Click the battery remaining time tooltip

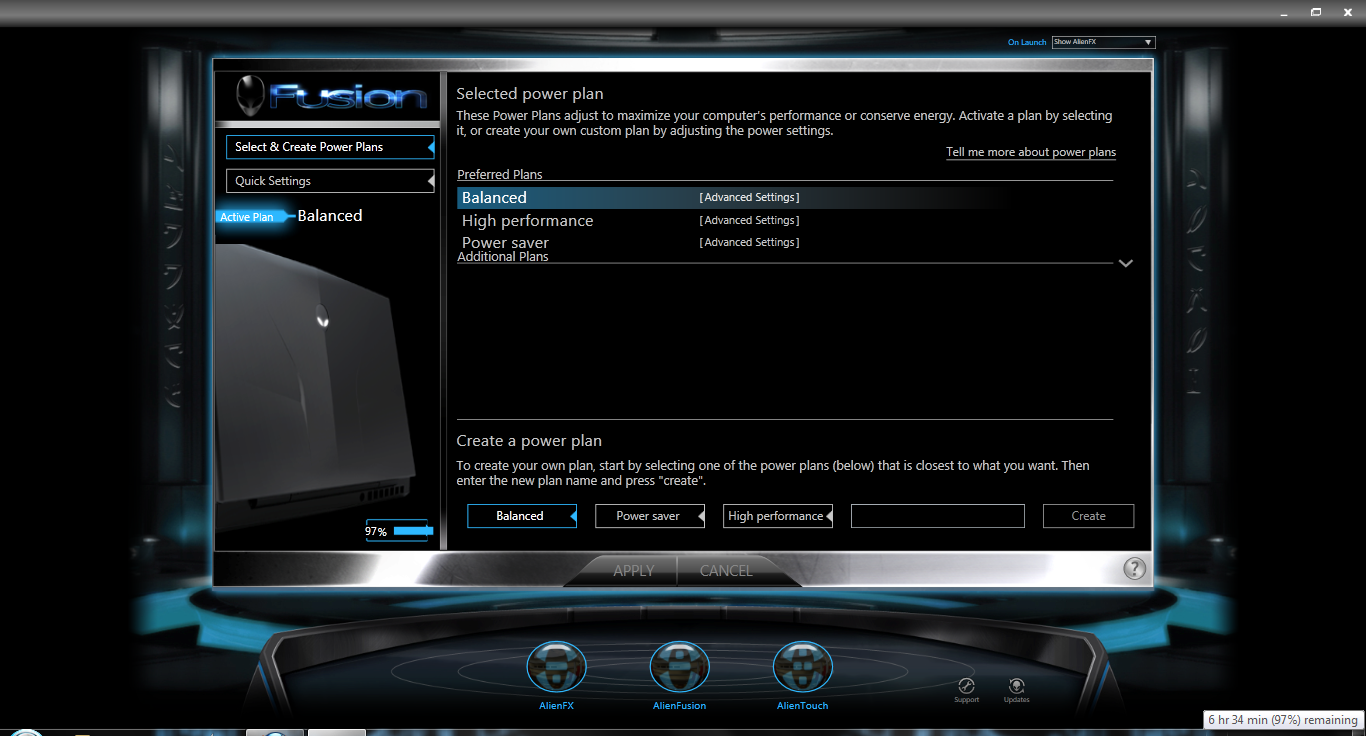(x=1284, y=720)
